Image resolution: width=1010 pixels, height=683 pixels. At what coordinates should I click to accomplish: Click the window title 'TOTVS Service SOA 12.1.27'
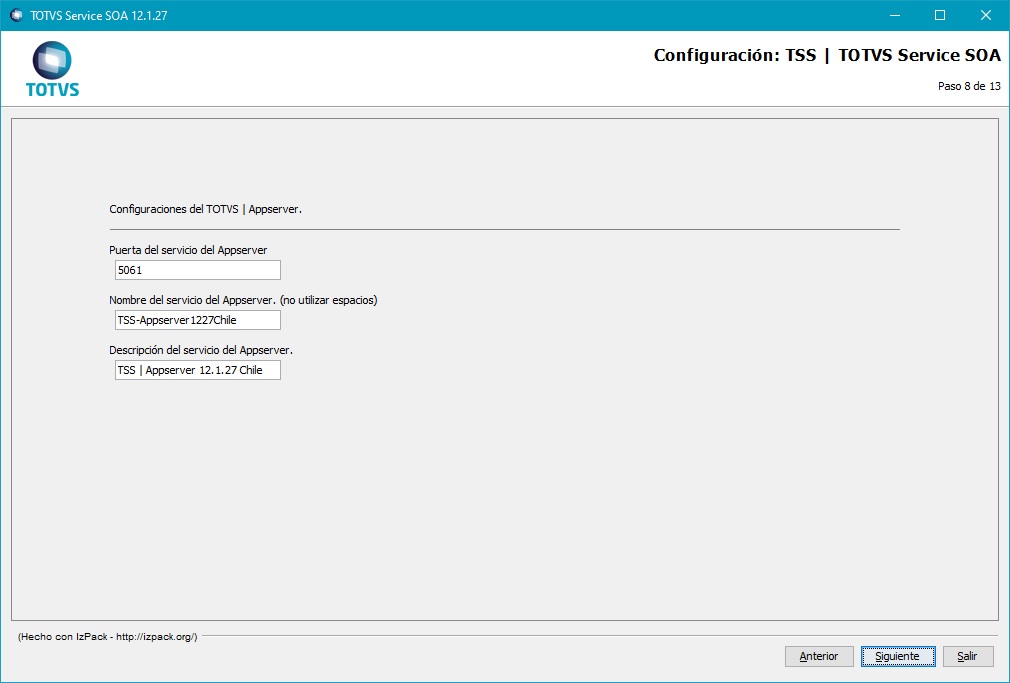click(x=99, y=15)
